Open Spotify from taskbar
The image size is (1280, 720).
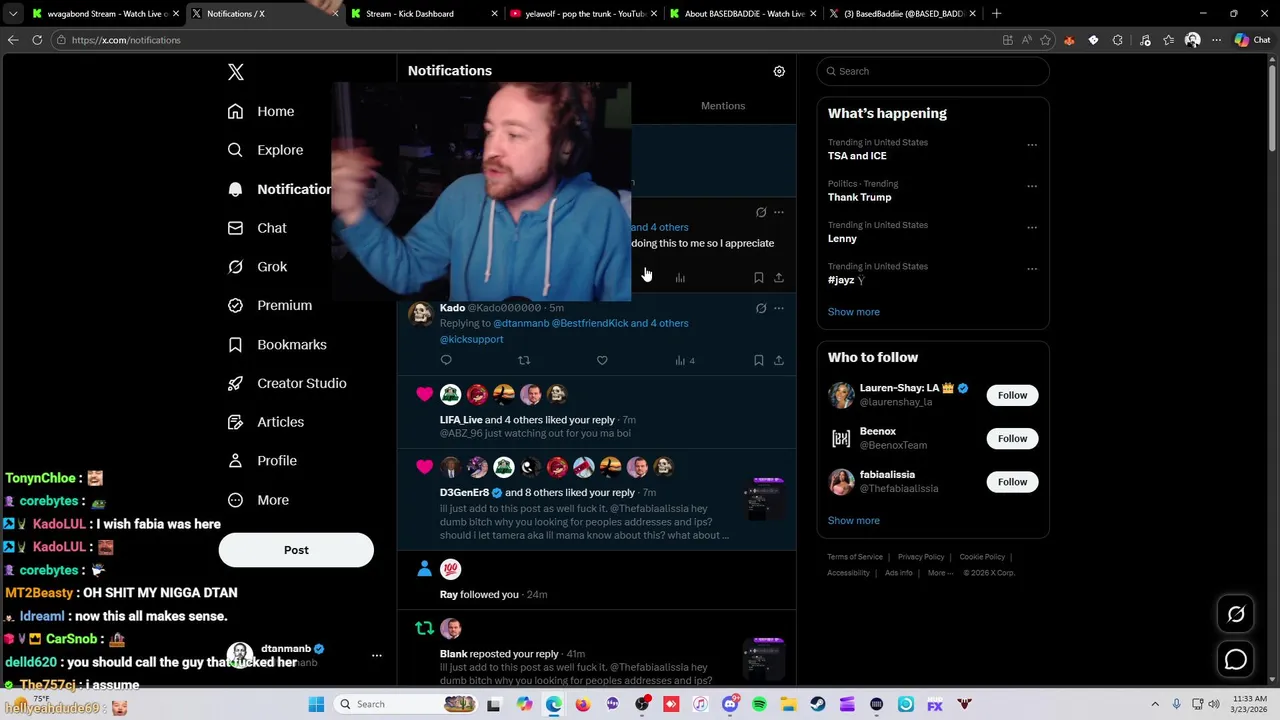click(759, 705)
